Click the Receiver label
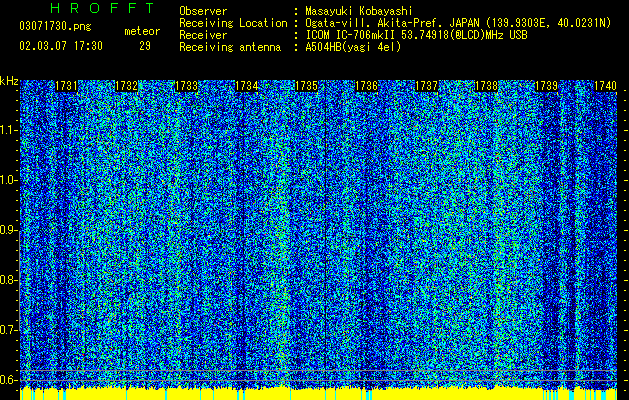 coord(203,35)
